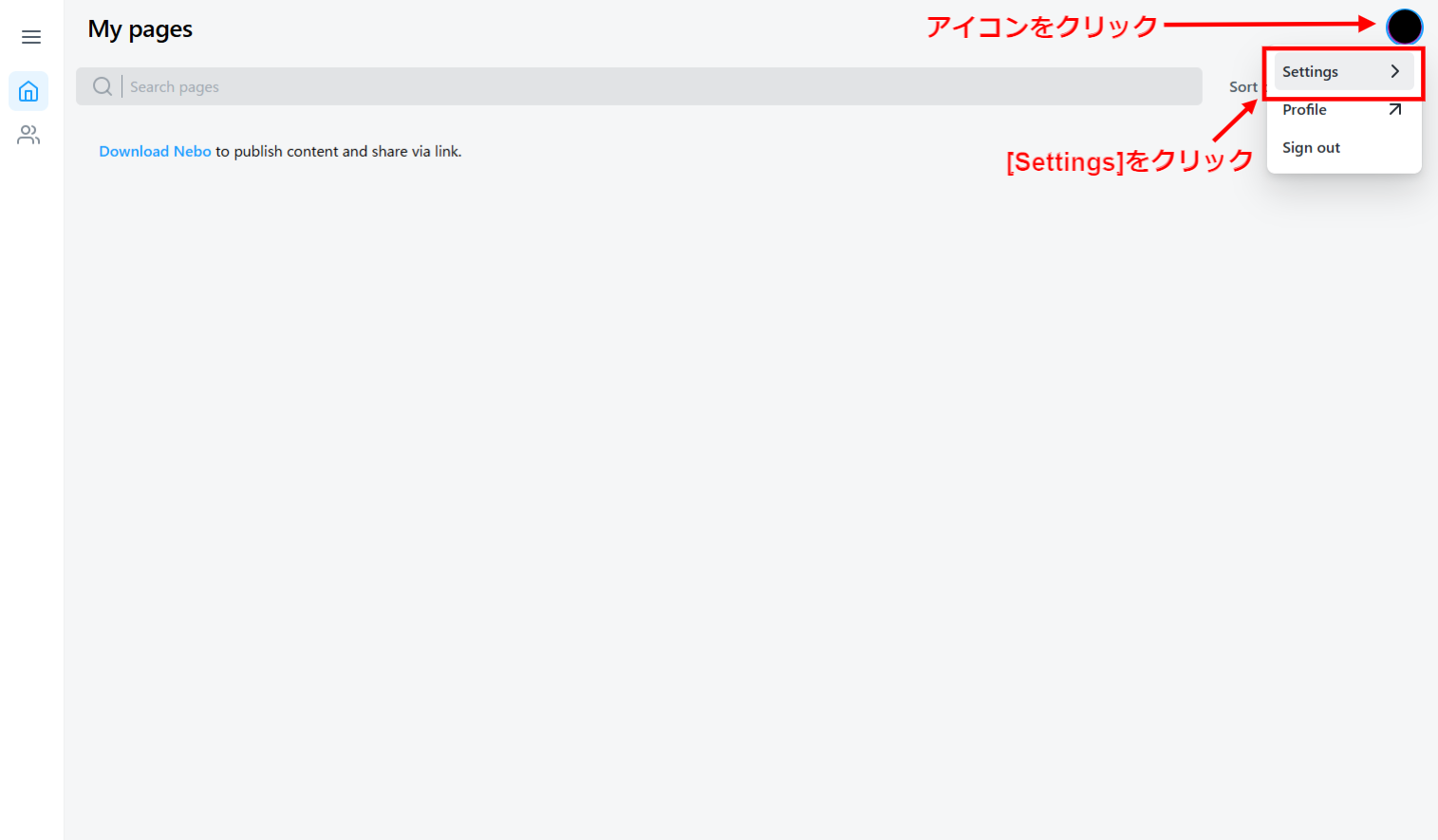Image resolution: width=1438 pixels, height=840 pixels.
Task: Click the external arrow beside Profile
Action: (1394, 110)
